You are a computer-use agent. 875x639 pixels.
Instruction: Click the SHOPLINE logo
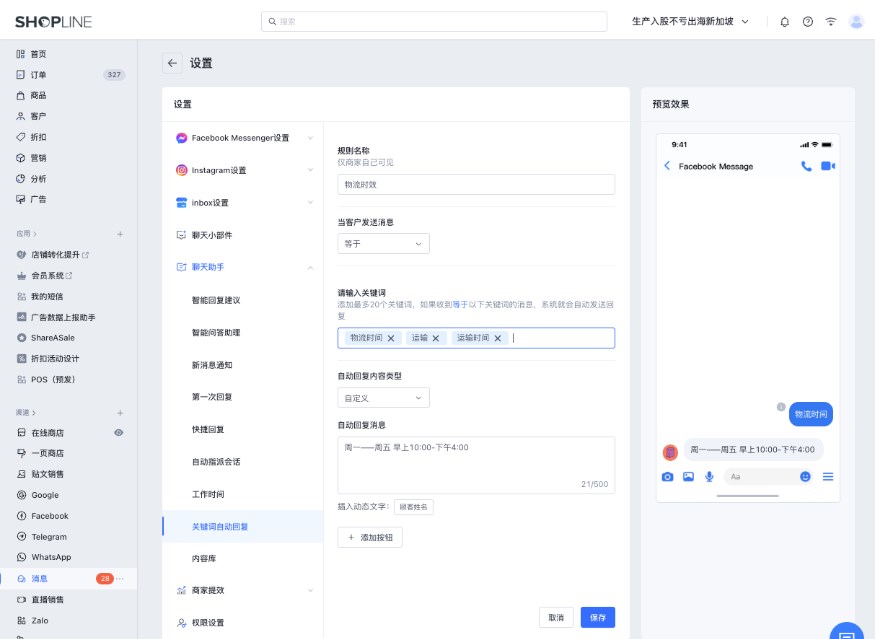[54, 22]
